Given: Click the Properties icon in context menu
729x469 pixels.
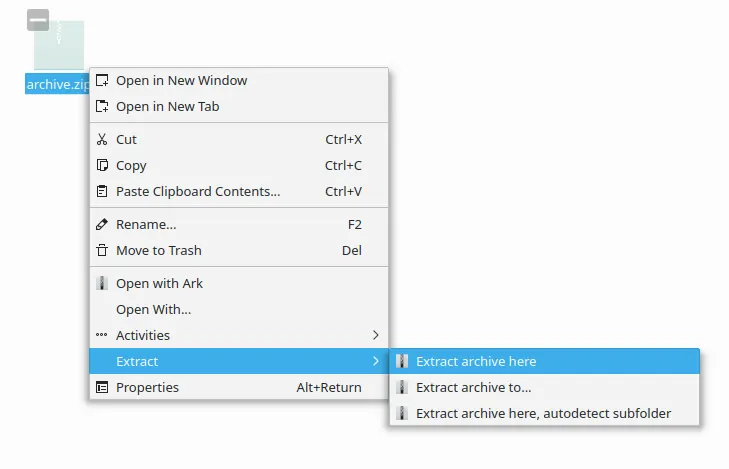Looking at the screenshot, I should [102, 387].
